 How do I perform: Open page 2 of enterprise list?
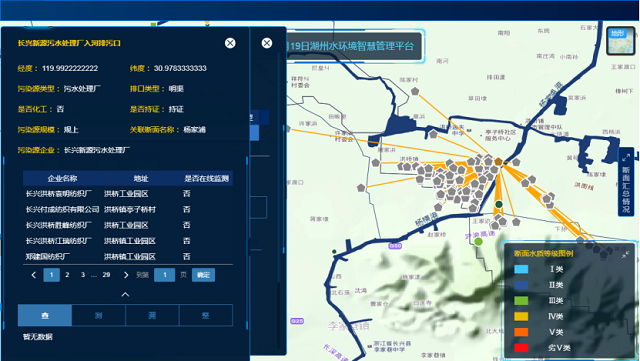click(67, 275)
